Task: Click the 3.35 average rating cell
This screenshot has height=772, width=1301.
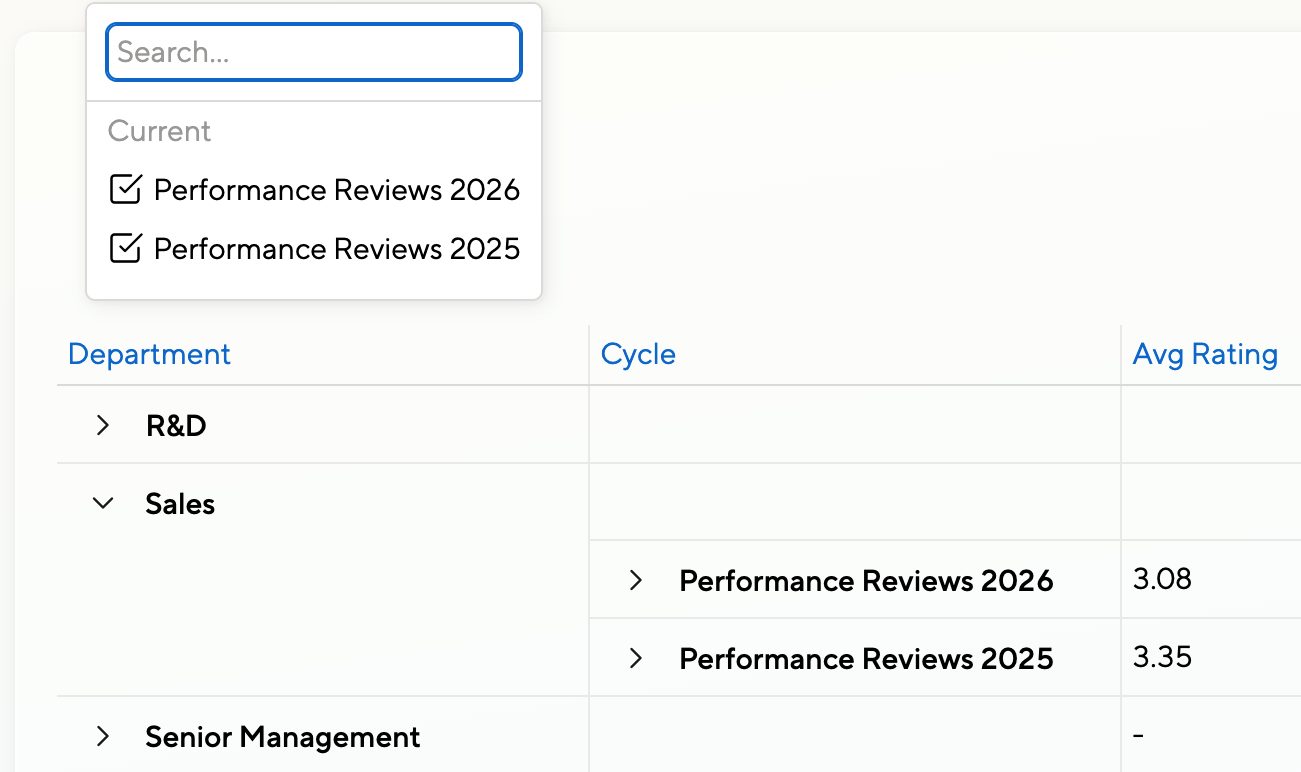Action: (x=1162, y=657)
